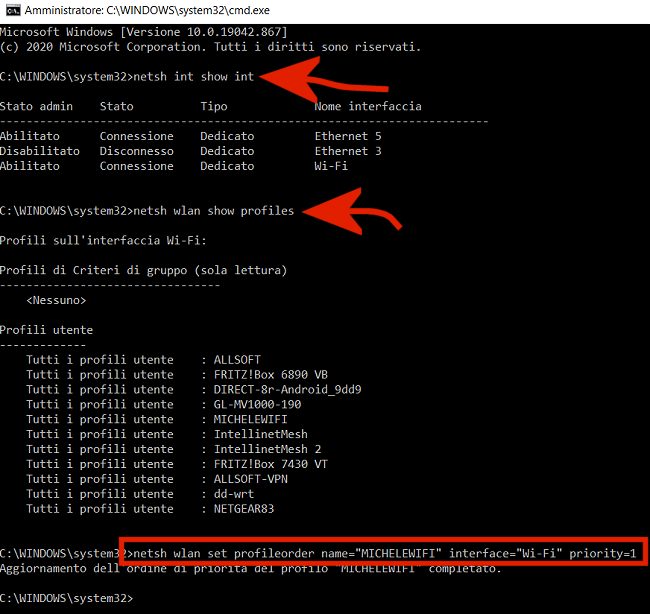Click 'Wi-Fi' in the interface table

click(x=331, y=166)
